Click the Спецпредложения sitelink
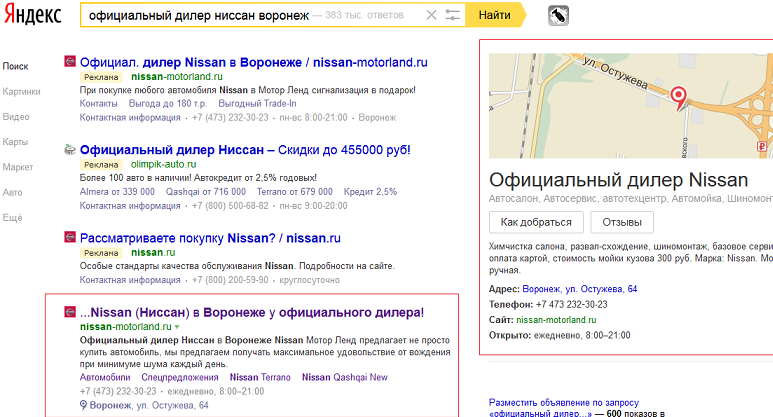 (180, 377)
